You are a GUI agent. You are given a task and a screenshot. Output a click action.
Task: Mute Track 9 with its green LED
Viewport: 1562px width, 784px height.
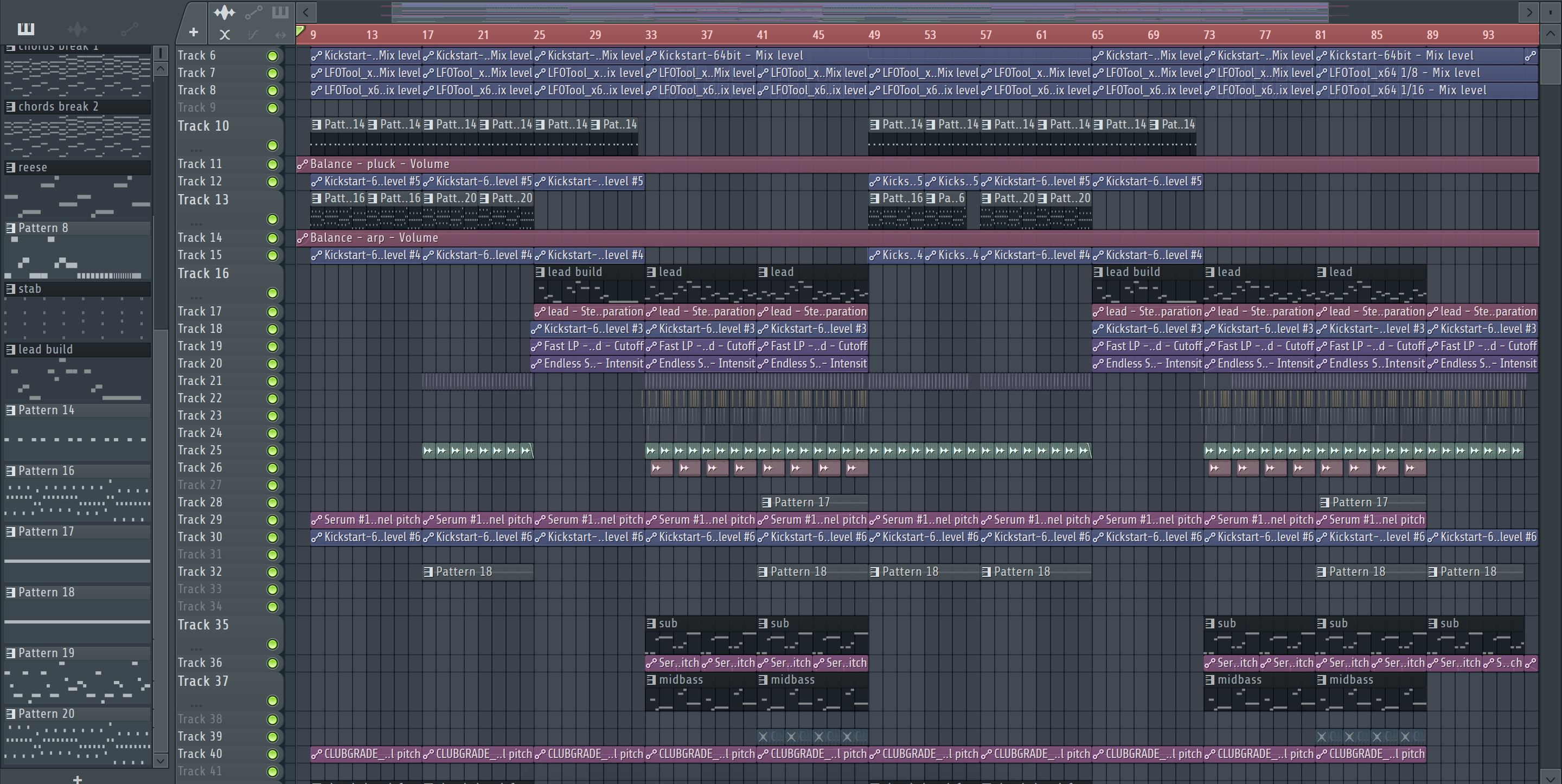(272, 108)
